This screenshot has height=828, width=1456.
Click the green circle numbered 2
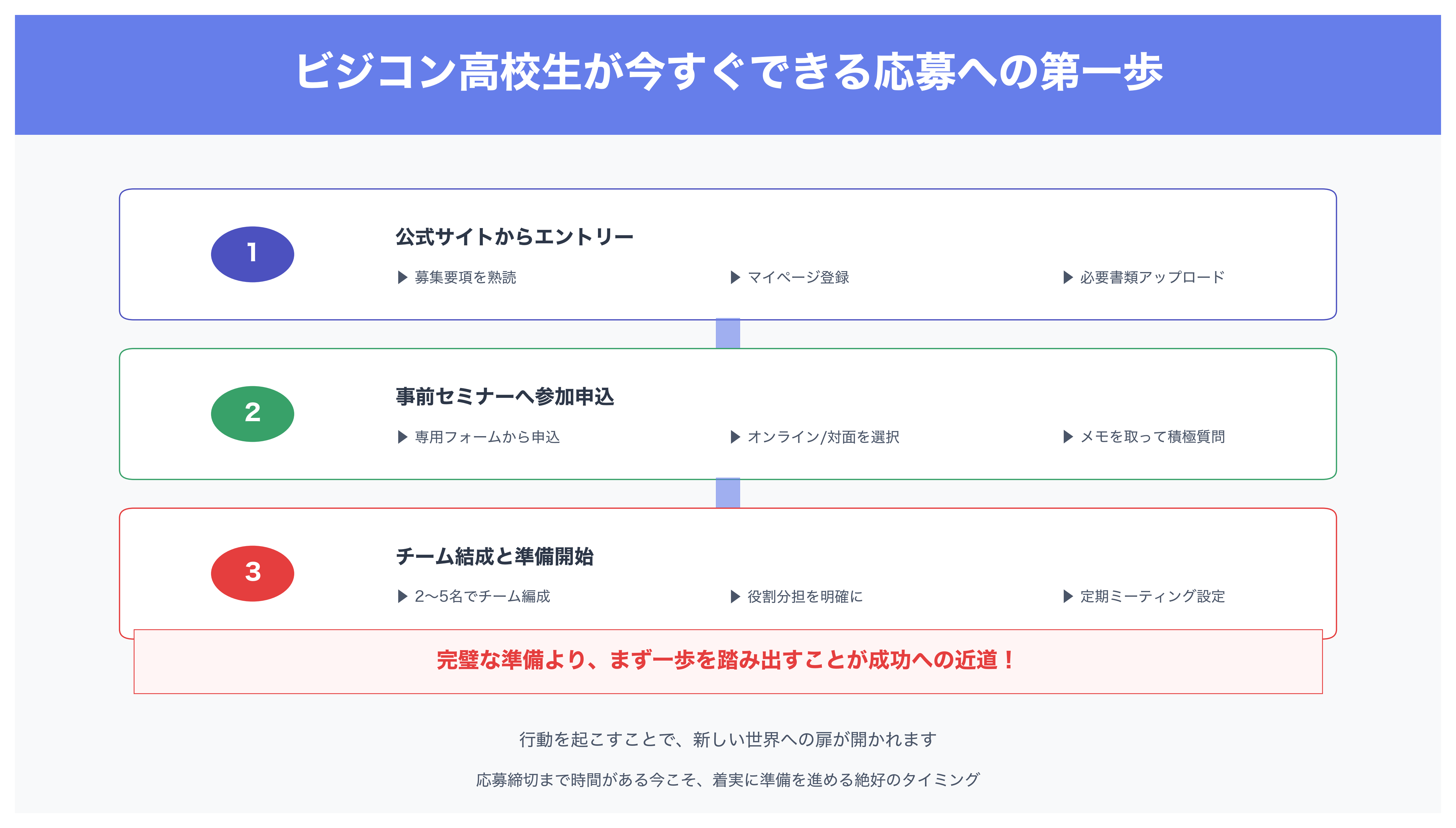tap(252, 413)
